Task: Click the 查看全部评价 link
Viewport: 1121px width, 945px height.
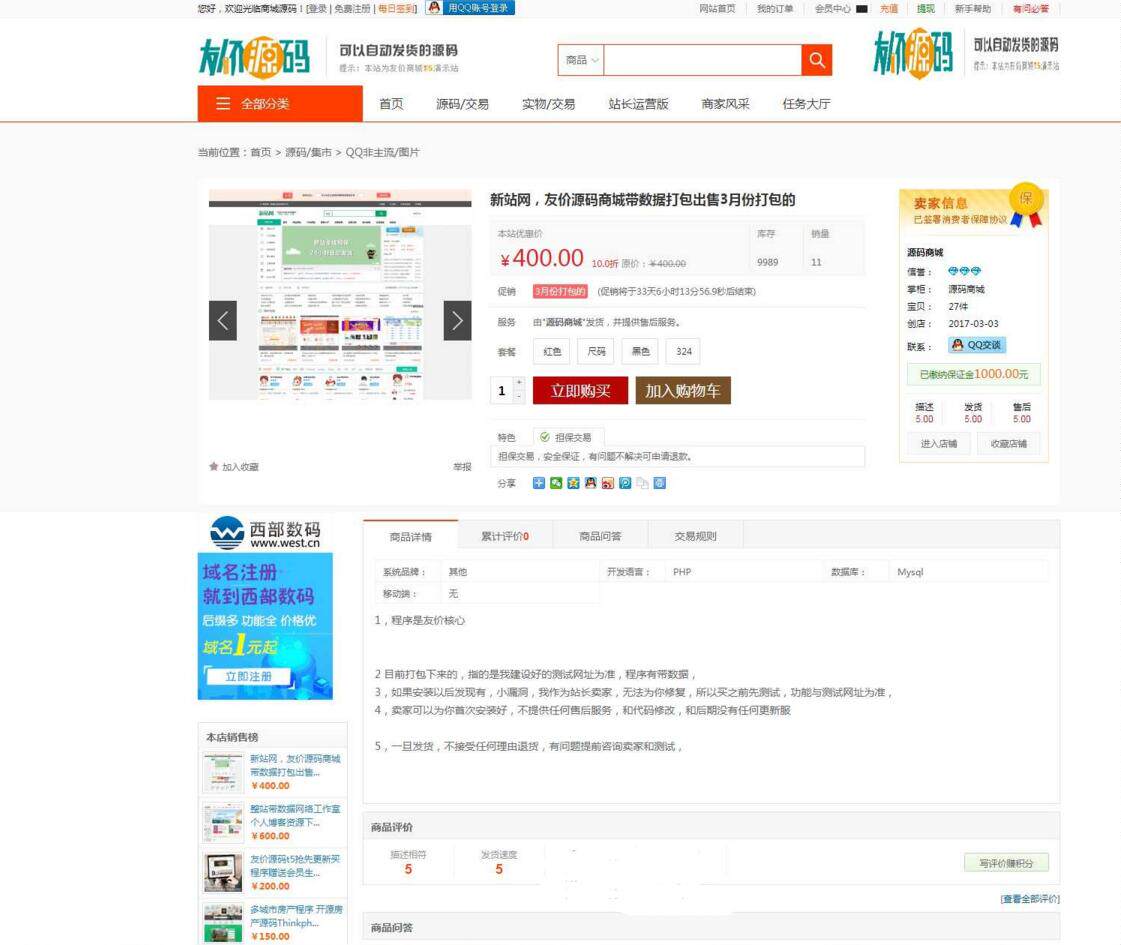Action: pyautogui.click(x=1029, y=899)
